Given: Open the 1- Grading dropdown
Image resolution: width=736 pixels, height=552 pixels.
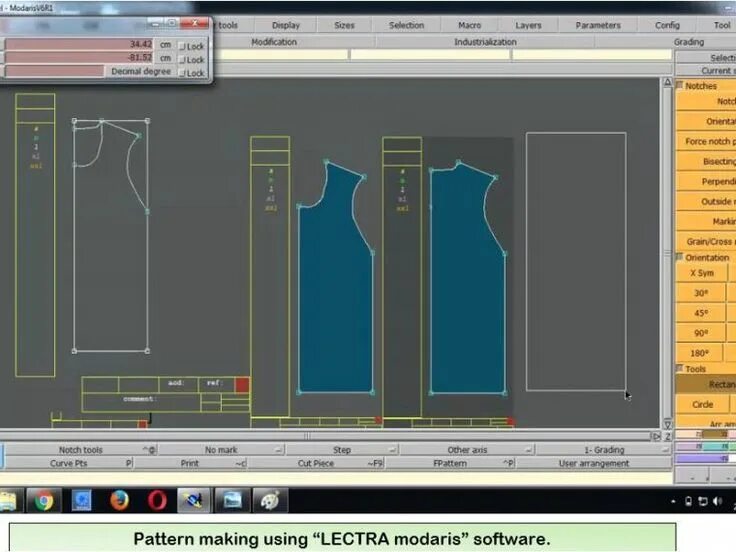Looking at the screenshot, I should click(604, 450).
